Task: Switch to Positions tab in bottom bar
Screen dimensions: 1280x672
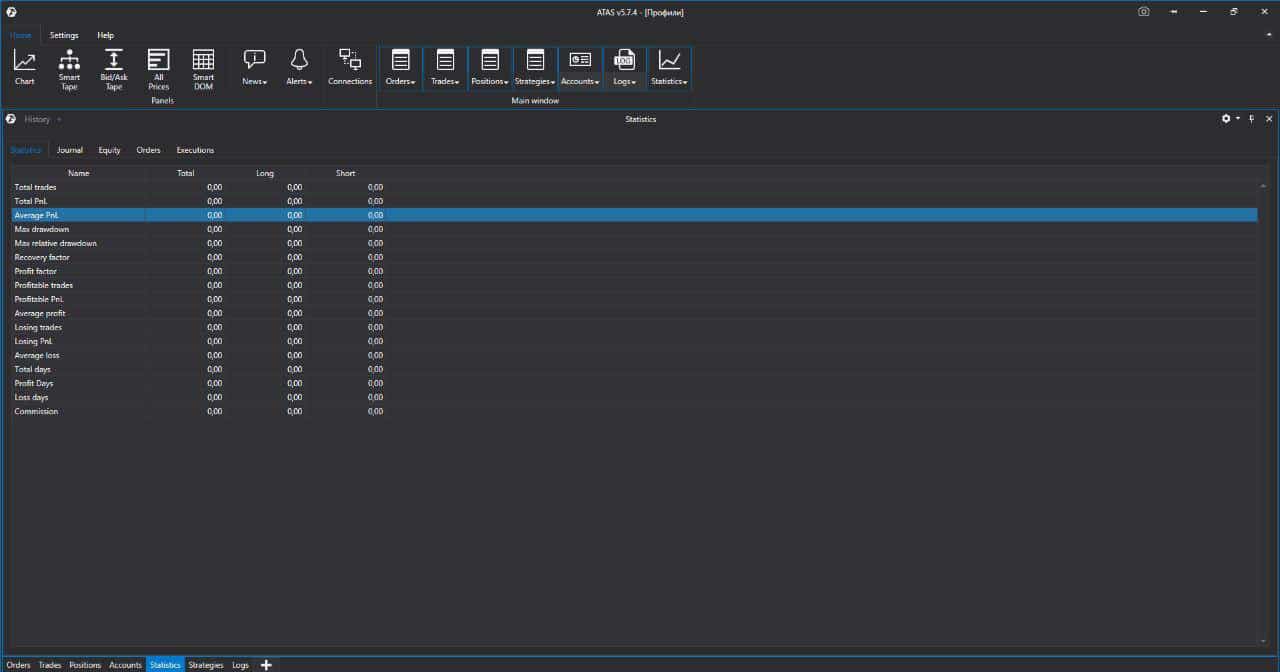Action: pos(85,665)
